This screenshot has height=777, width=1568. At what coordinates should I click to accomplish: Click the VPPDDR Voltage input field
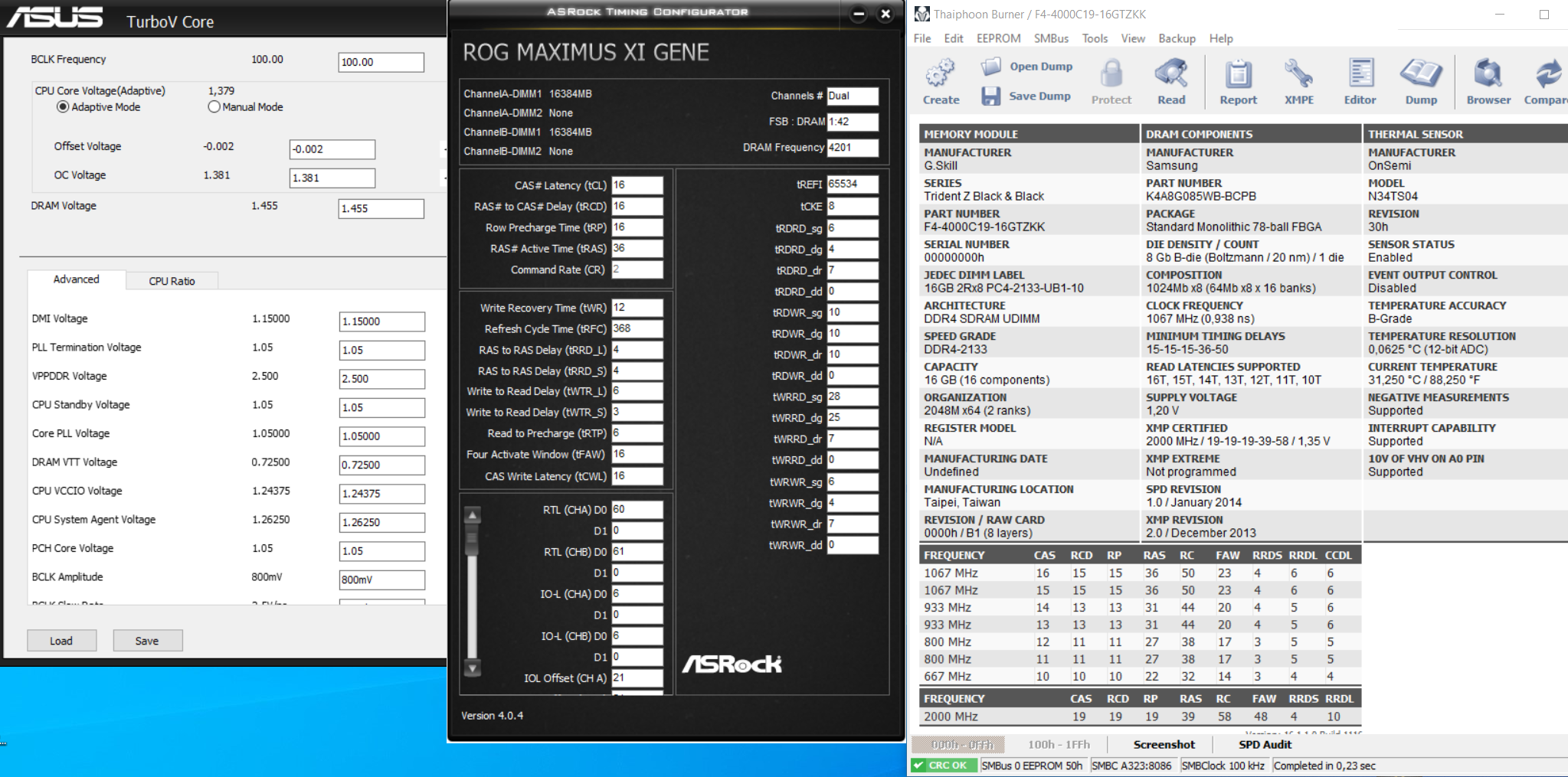pyautogui.click(x=382, y=379)
